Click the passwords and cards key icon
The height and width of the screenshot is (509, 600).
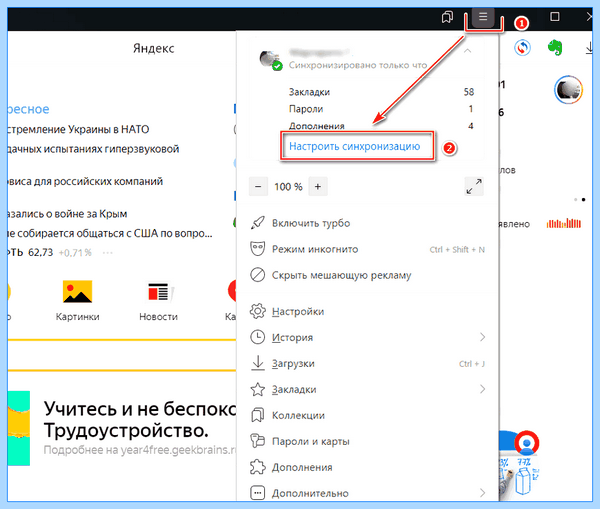(x=258, y=441)
